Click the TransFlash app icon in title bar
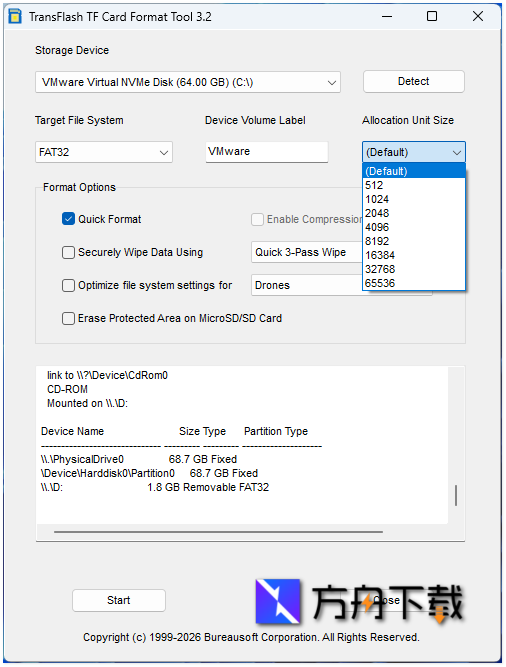 coord(15,17)
